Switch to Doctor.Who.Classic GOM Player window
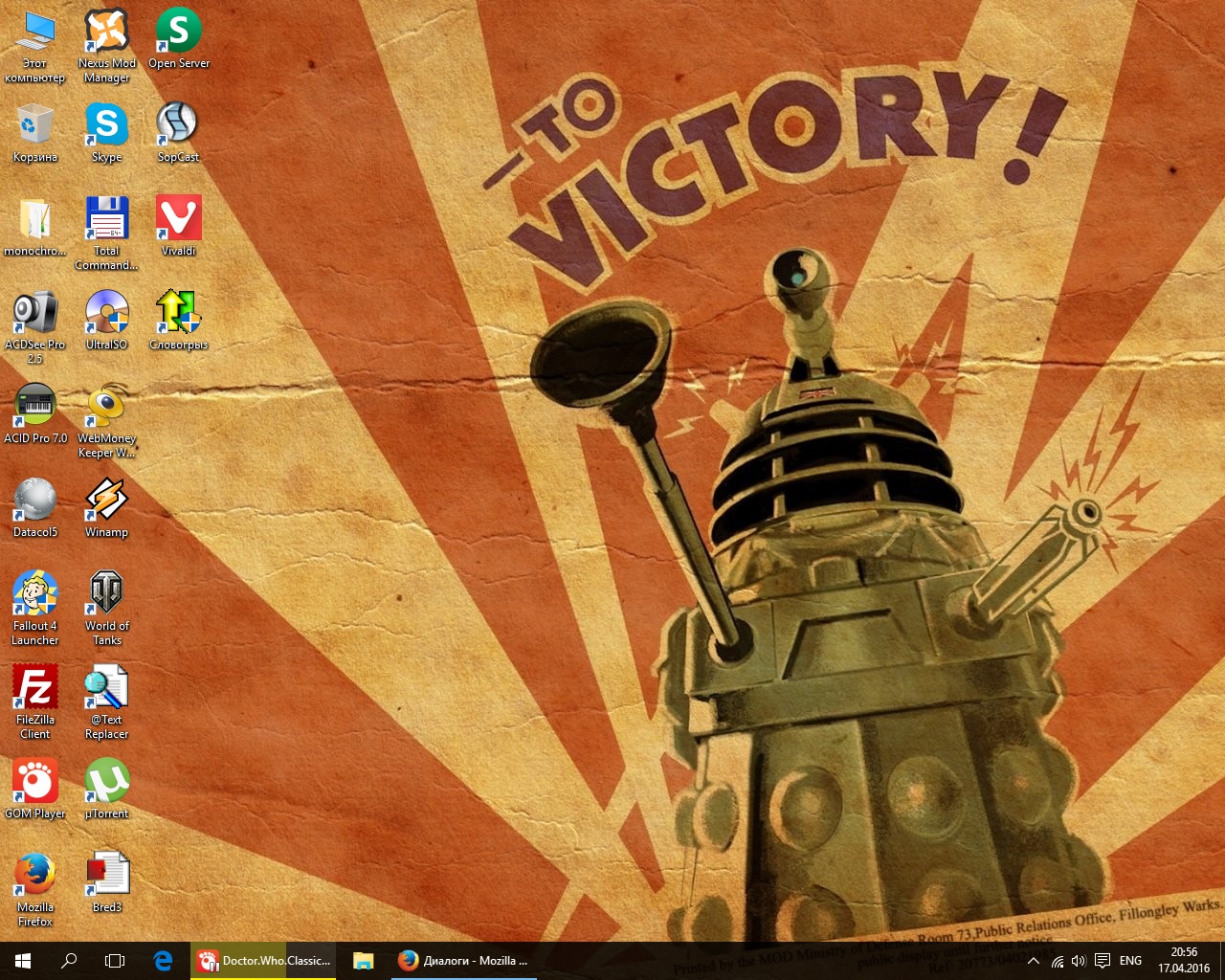The width and height of the screenshot is (1225, 980). point(263,961)
